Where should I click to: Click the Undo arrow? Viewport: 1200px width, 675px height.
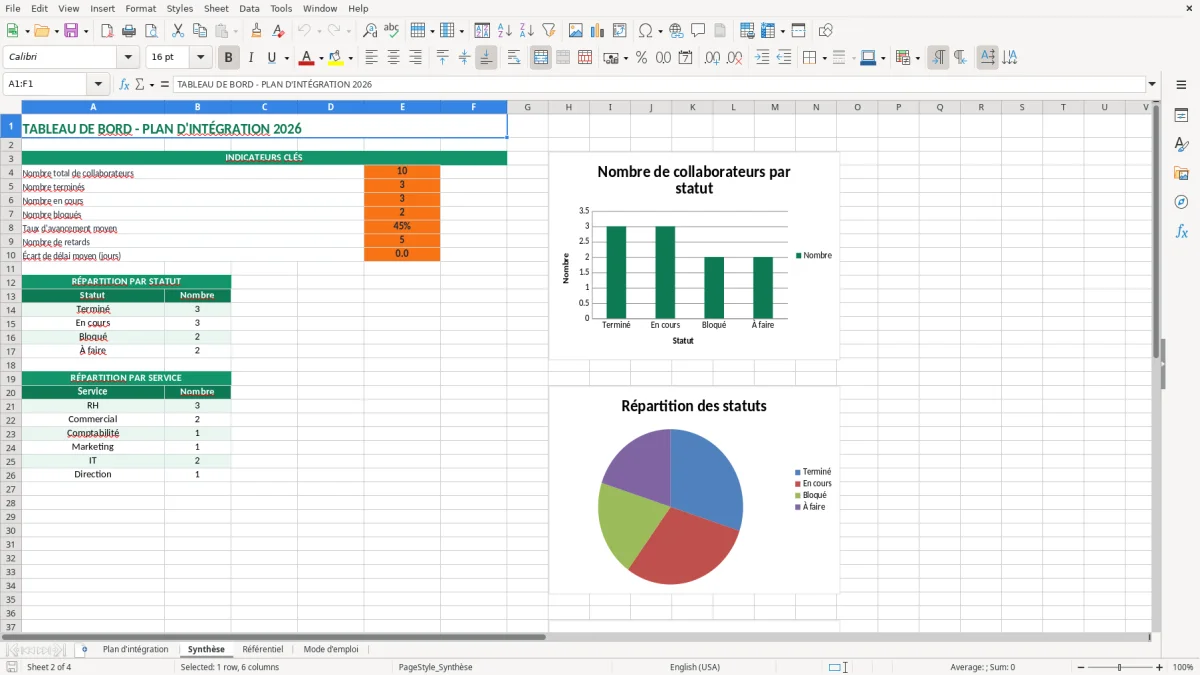[x=304, y=31]
